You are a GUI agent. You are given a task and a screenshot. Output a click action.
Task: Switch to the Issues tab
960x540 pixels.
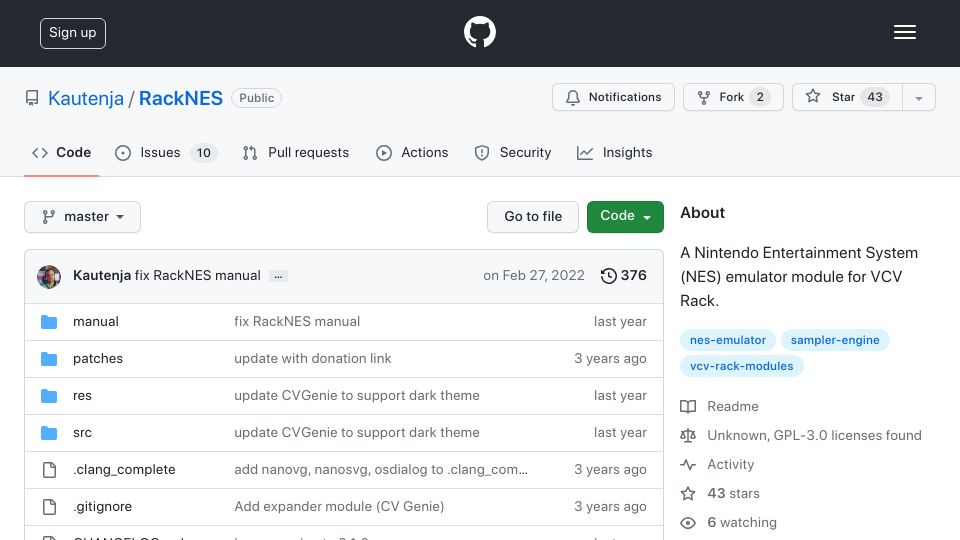coord(165,152)
